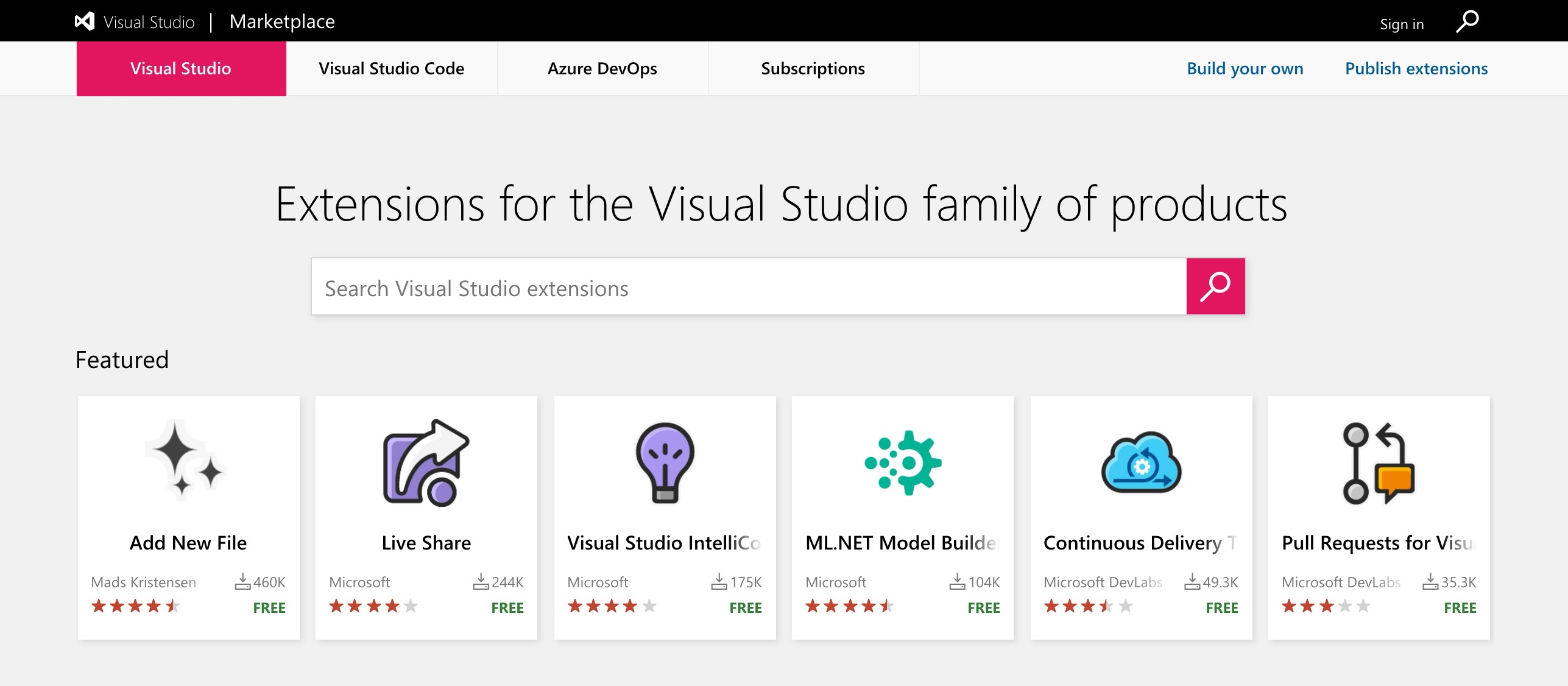Select the Visual Studio tab
This screenshot has height=686, width=1568.
pyautogui.click(x=181, y=69)
